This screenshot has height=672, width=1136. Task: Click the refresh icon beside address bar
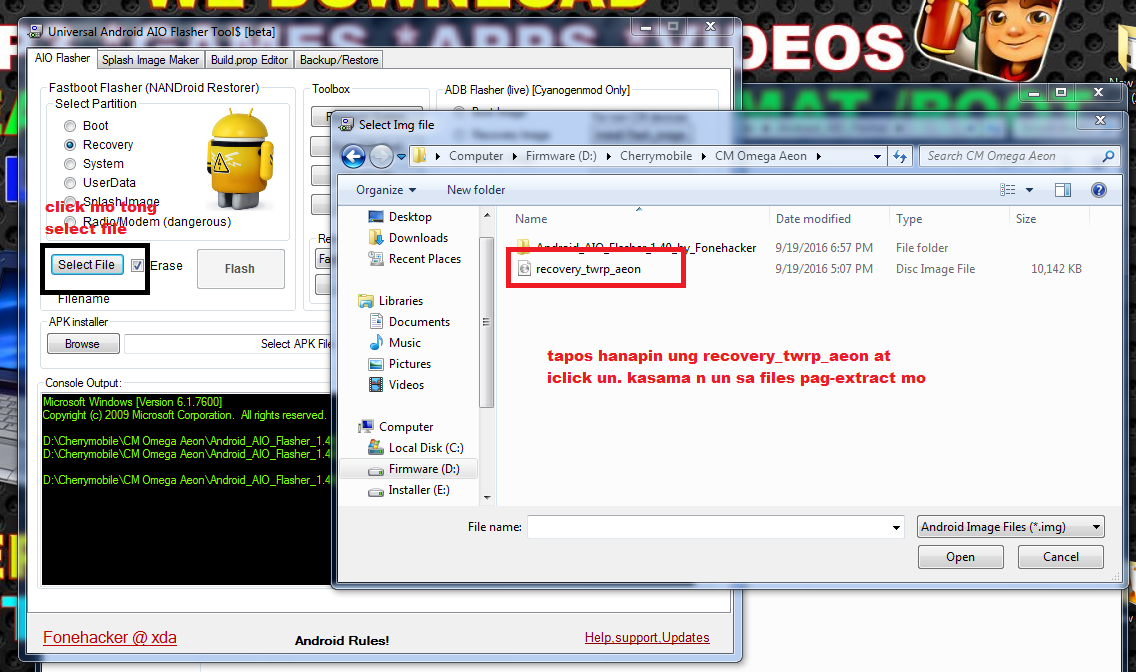(x=900, y=156)
